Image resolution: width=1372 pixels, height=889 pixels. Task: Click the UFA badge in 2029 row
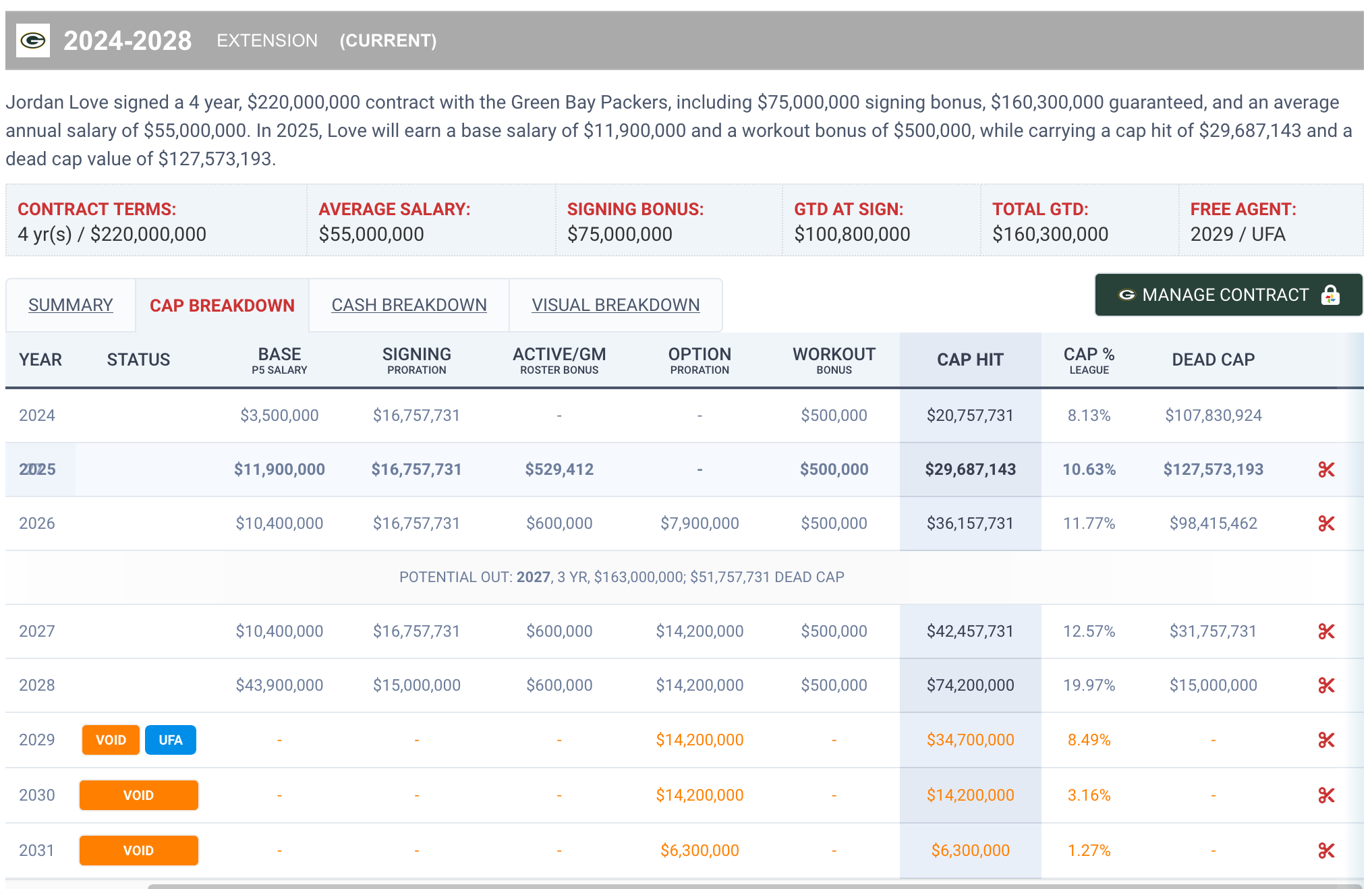point(171,740)
